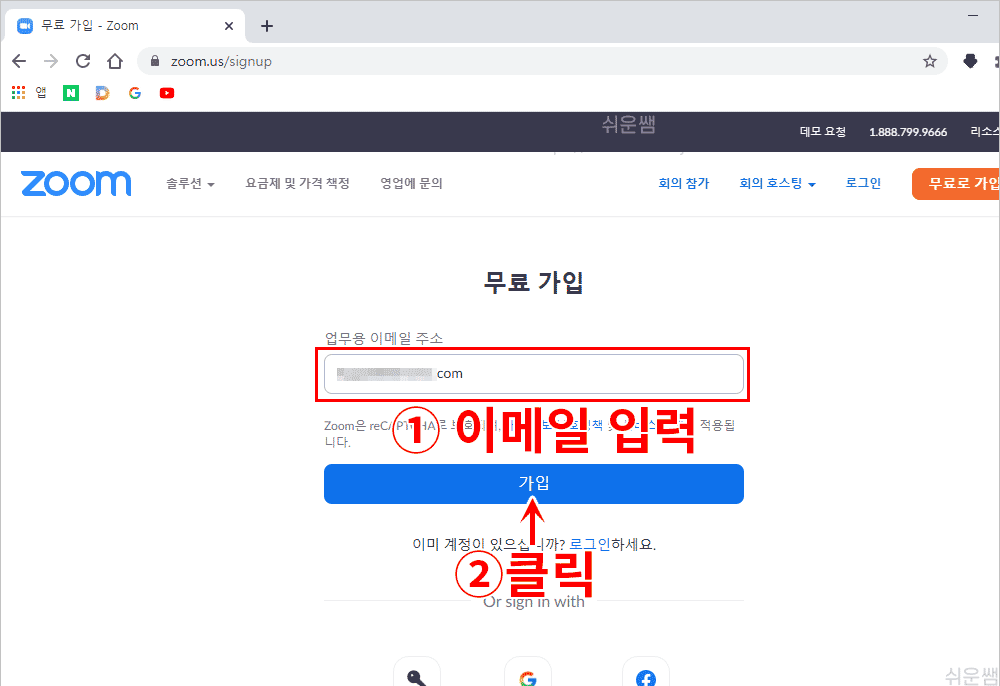1000x686 pixels.
Task: Open the browser home page icon
Action: (x=115, y=61)
